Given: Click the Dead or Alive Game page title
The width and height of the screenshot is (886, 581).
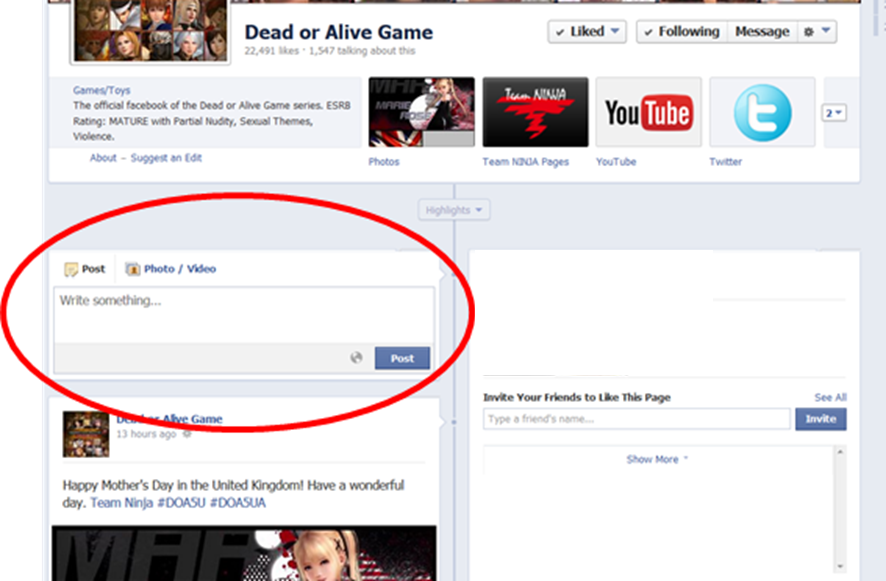Looking at the screenshot, I should tap(338, 32).
